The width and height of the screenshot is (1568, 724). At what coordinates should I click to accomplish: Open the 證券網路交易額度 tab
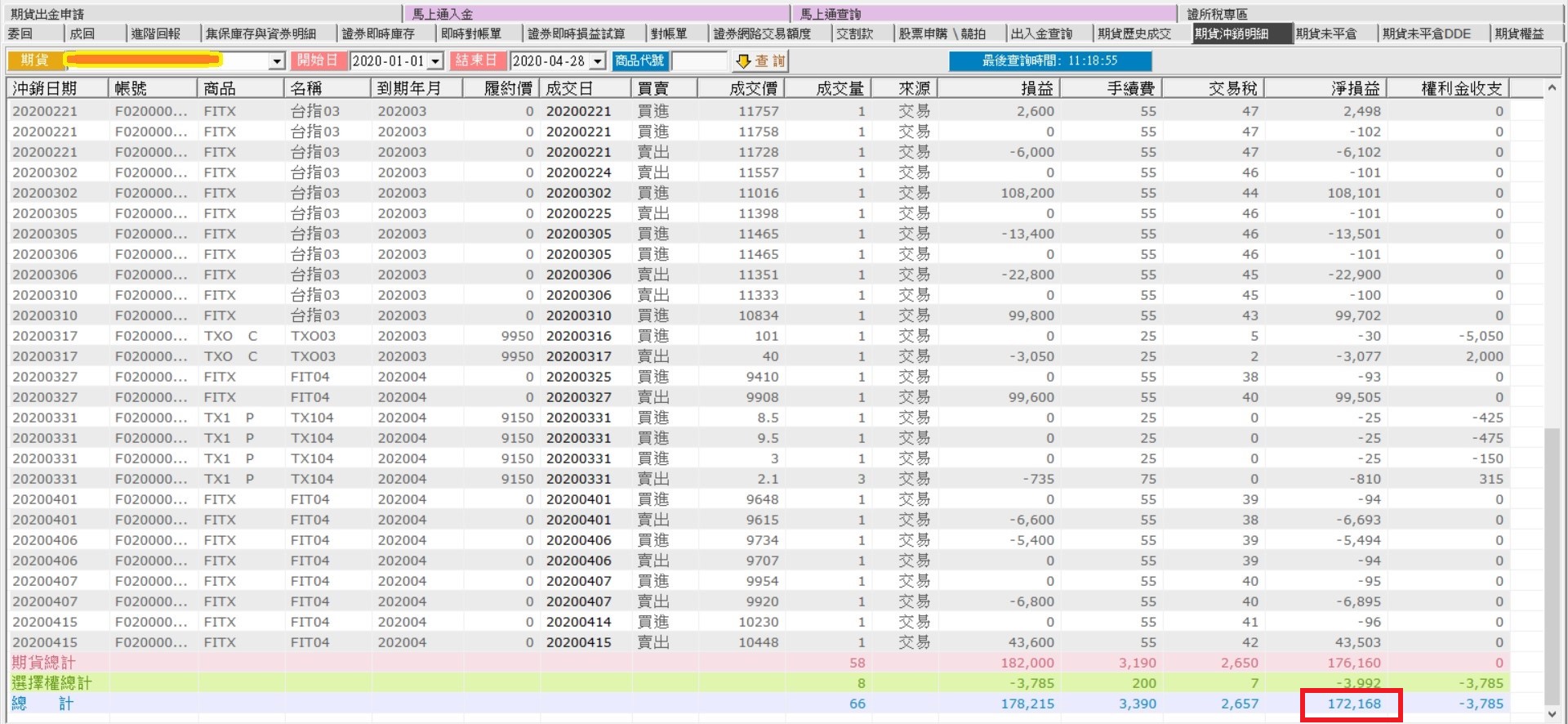tap(770, 34)
